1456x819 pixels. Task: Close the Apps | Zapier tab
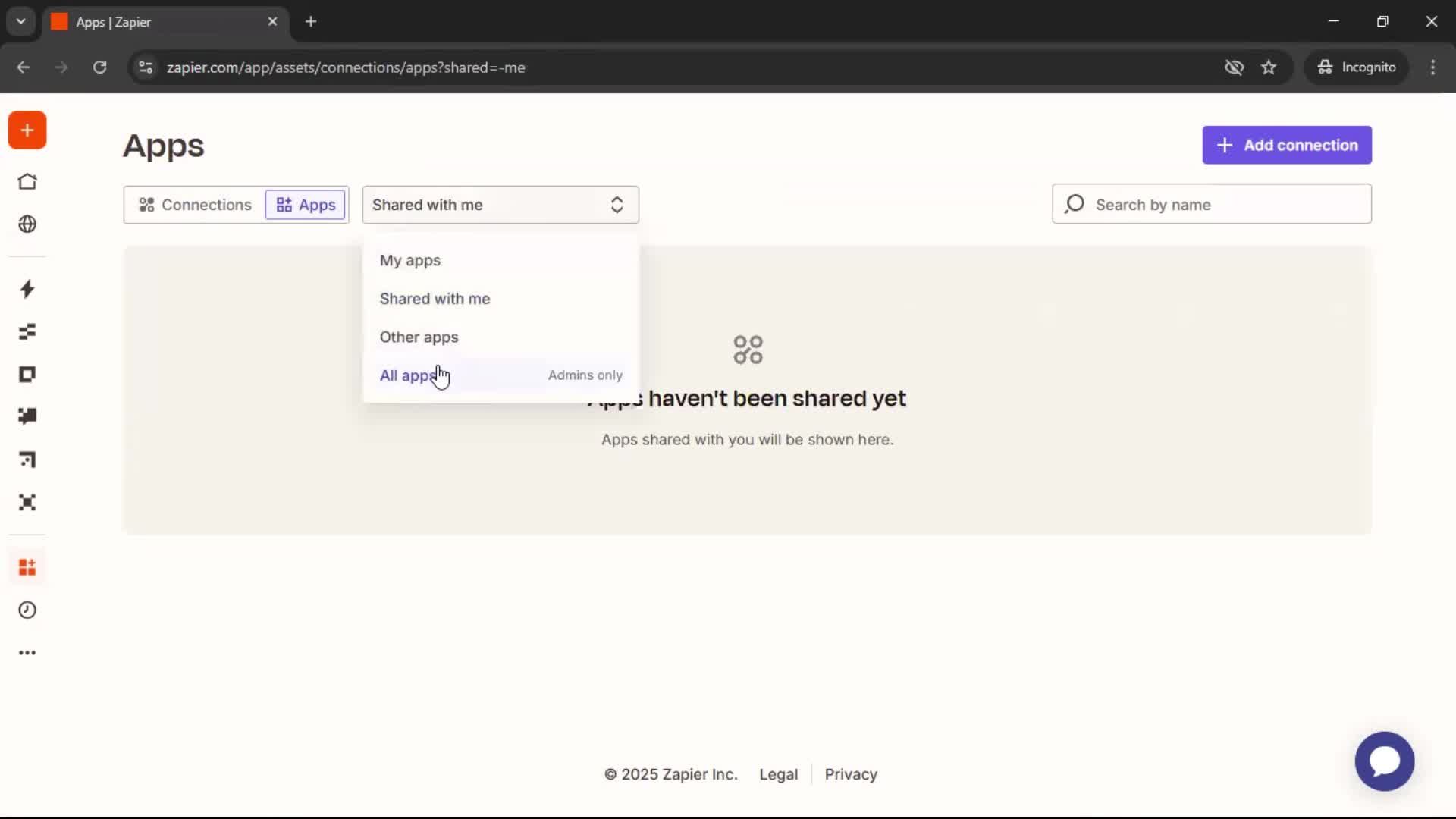(x=272, y=22)
